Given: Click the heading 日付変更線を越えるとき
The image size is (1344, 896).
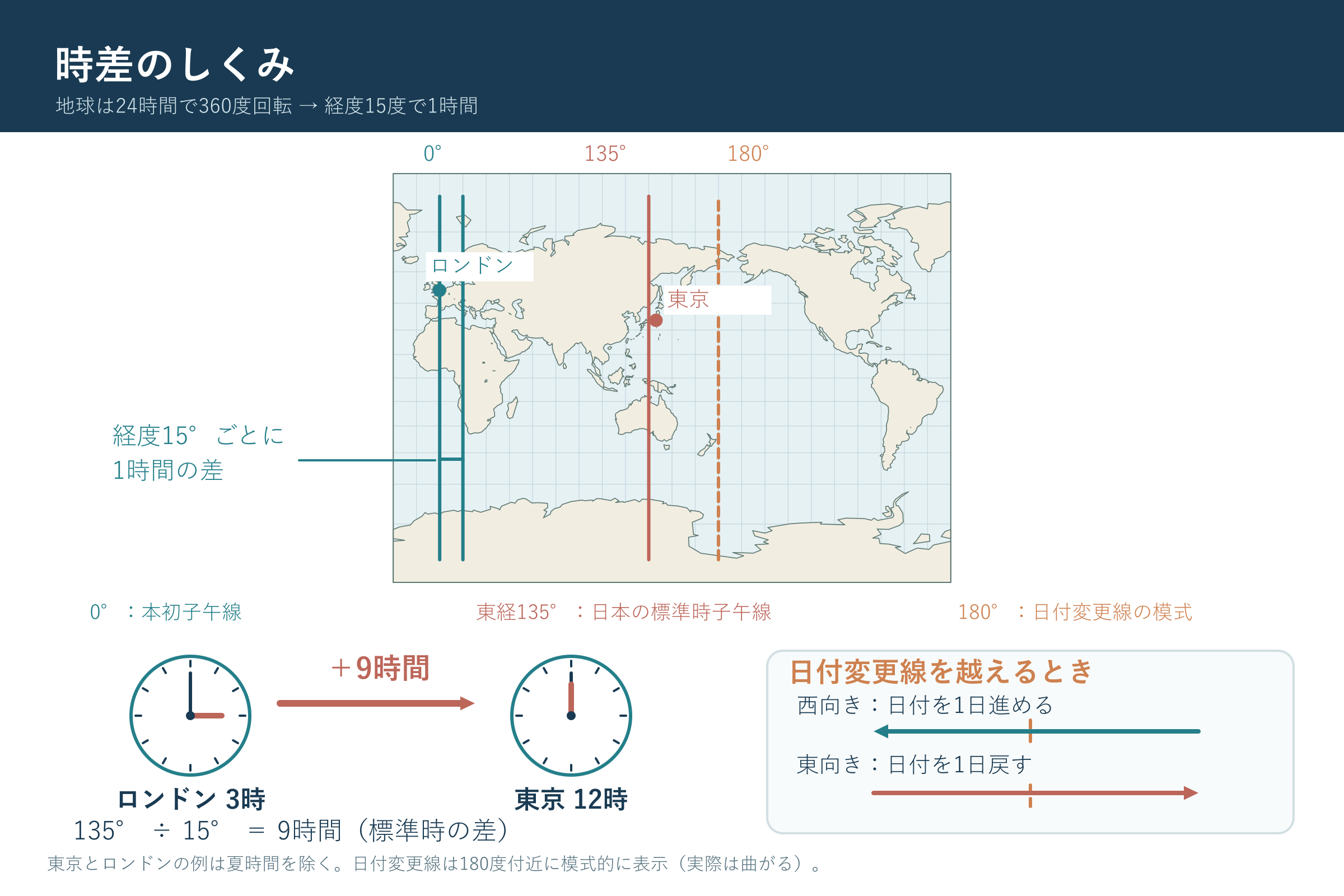Looking at the screenshot, I should click(941, 671).
